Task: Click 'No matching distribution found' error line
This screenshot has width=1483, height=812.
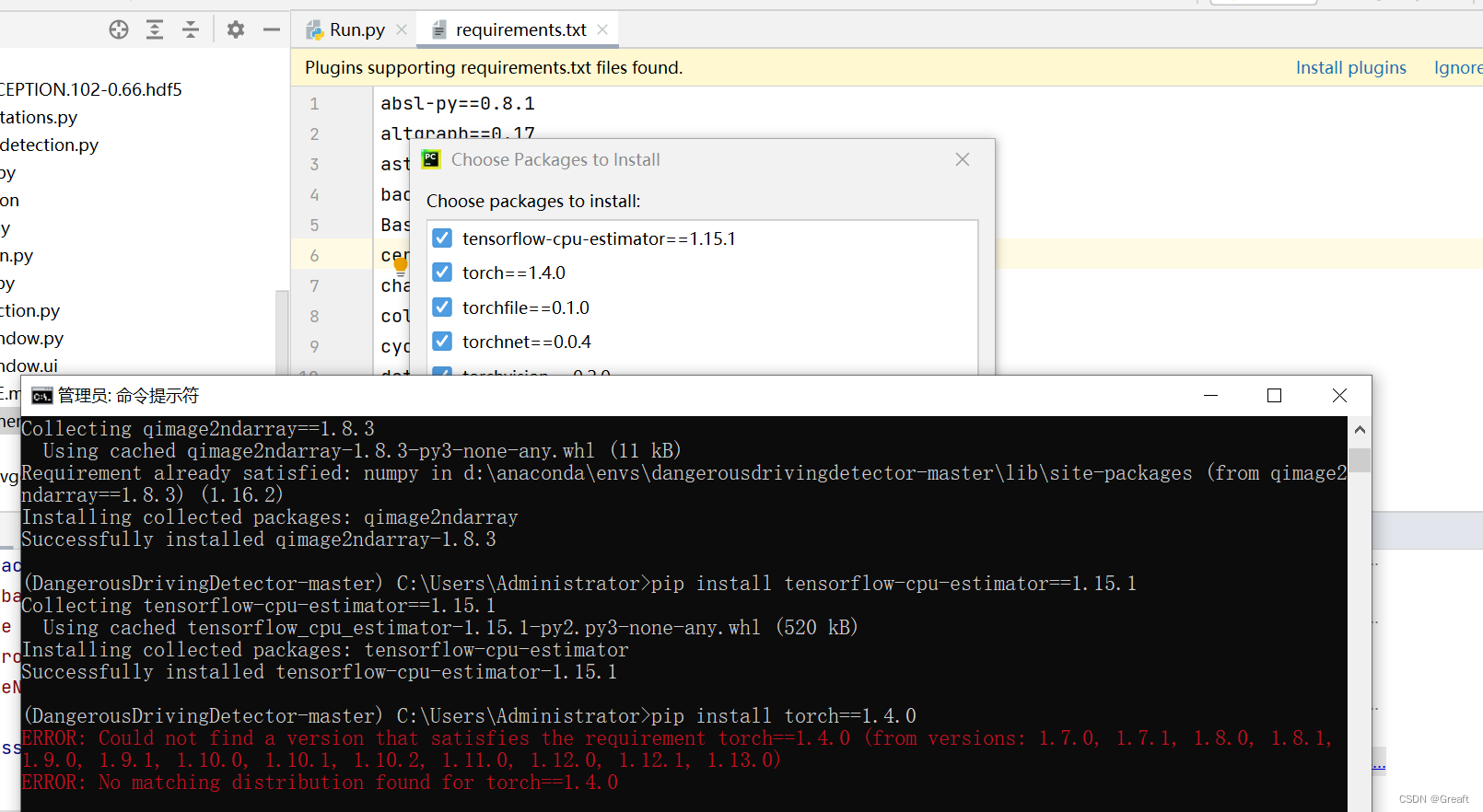Action: pyautogui.click(x=320, y=783)
